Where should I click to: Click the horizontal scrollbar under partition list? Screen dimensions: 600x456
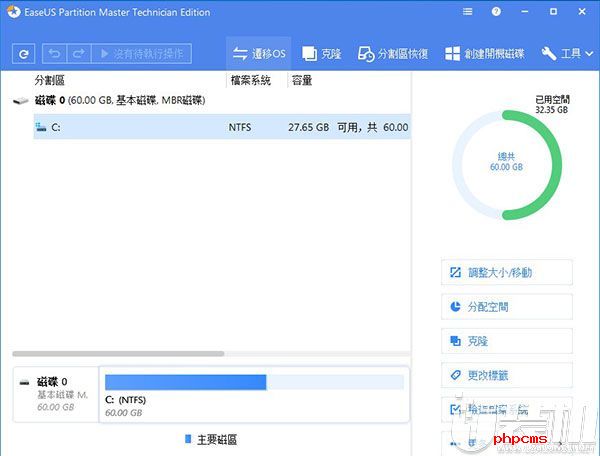[x=118, y=354]
